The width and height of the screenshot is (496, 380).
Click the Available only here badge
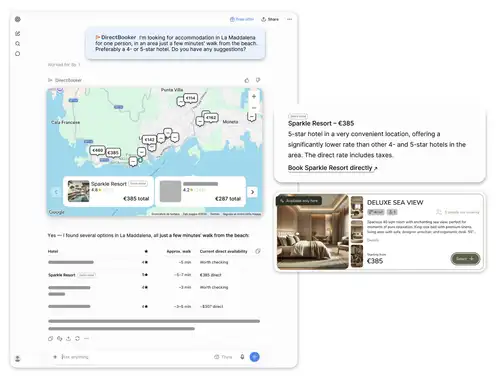click(x=299, y=201)
